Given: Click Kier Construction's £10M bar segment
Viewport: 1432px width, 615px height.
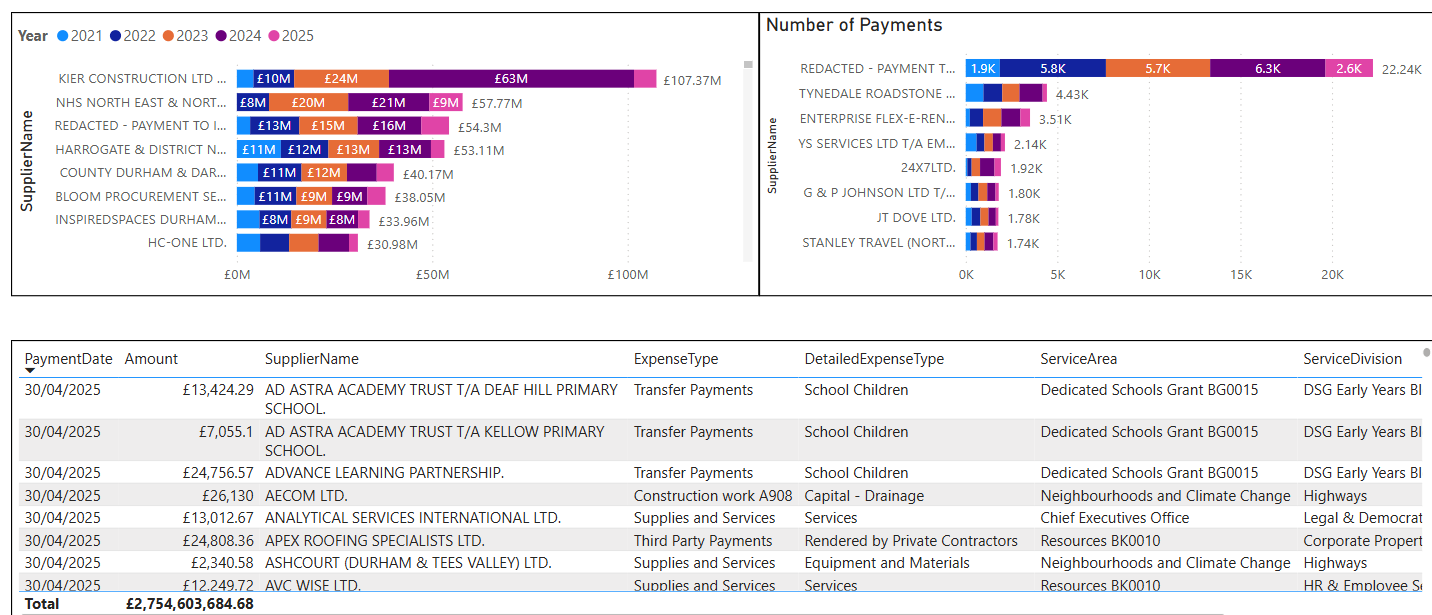Looking at the screenshot, I should 274,79.
